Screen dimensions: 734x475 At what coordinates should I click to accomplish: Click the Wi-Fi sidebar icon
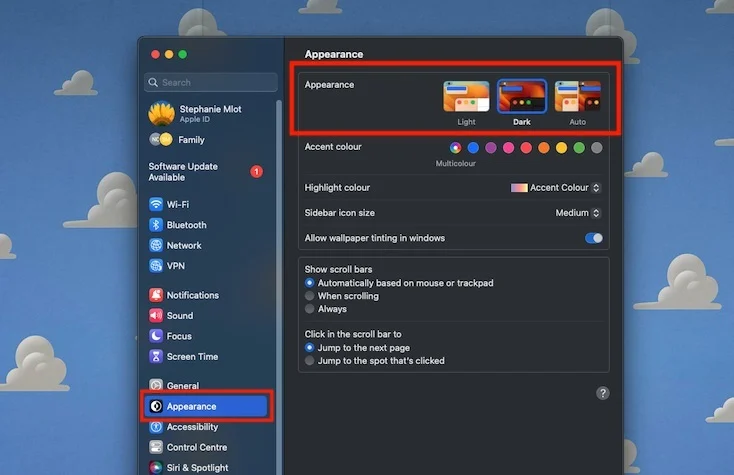click(x=156, y=205)
